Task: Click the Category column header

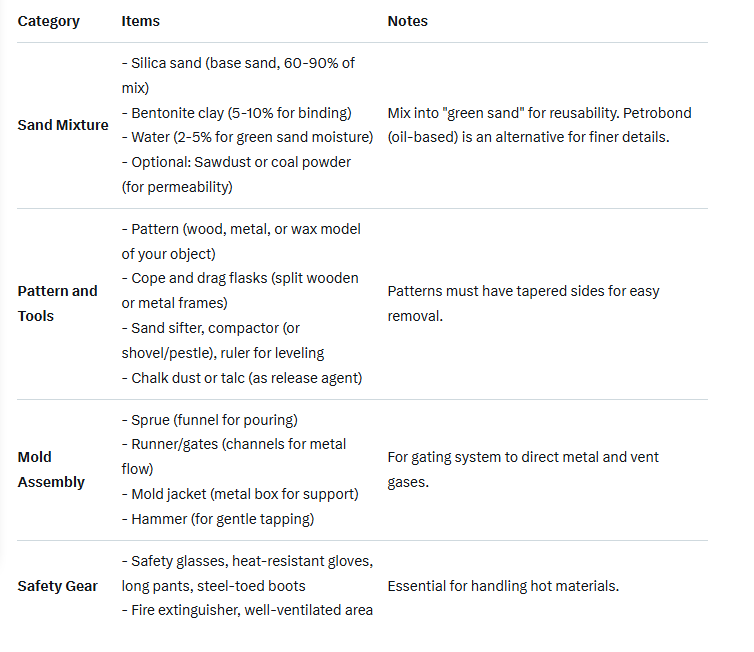Action: [48, 21]
